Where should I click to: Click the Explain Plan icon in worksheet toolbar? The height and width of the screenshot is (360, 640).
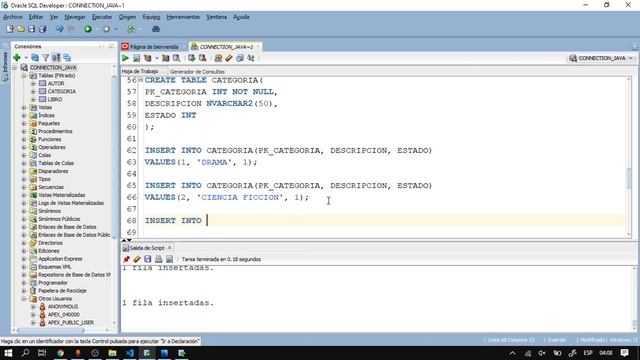coord(147,58)
